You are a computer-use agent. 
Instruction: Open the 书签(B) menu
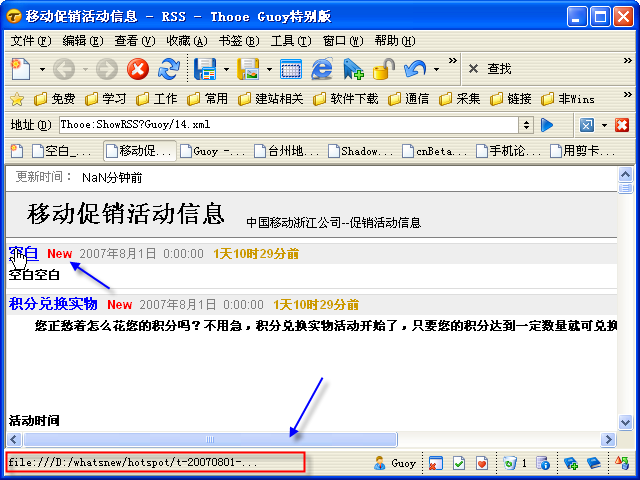[239, 41]
